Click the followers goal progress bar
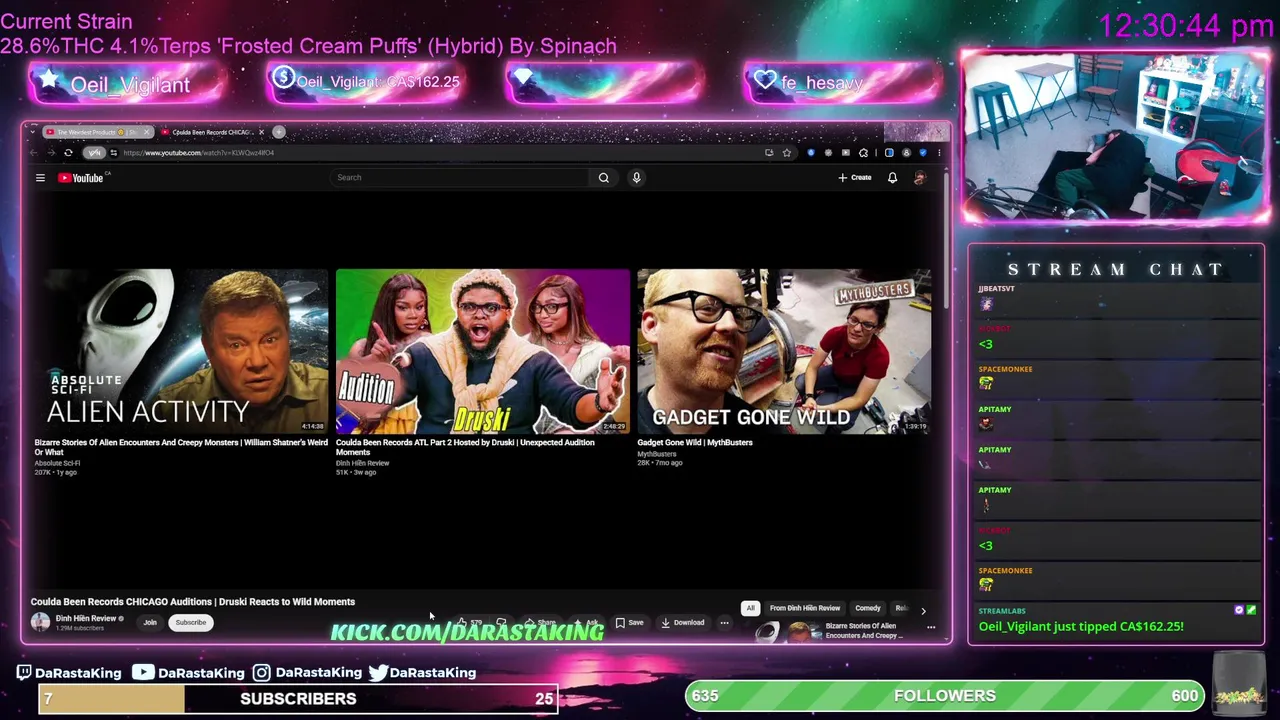1280x720 pixels. [945, 696]
